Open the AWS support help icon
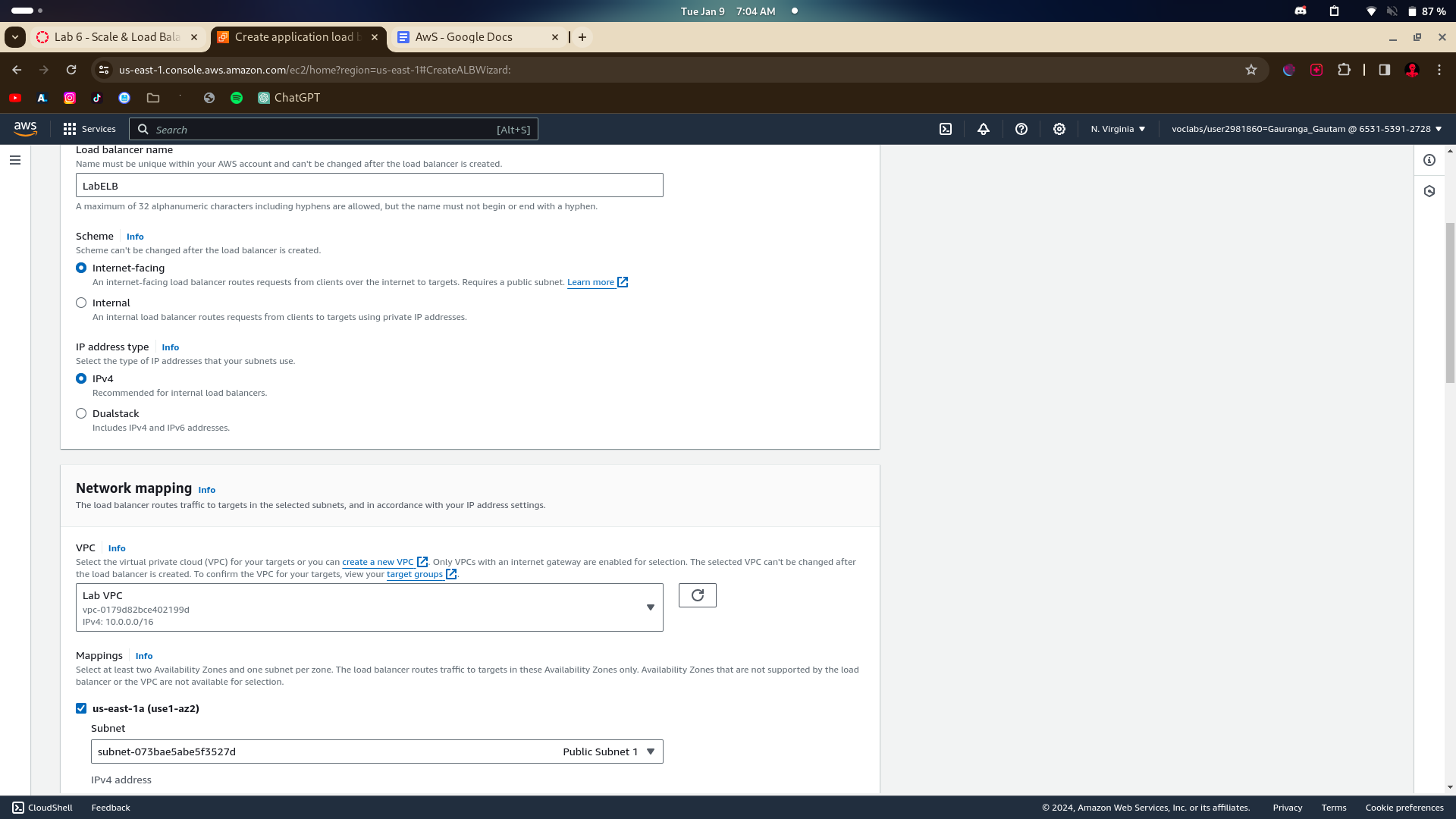Screen dimensions: 1456x819 pos(1021,129)
